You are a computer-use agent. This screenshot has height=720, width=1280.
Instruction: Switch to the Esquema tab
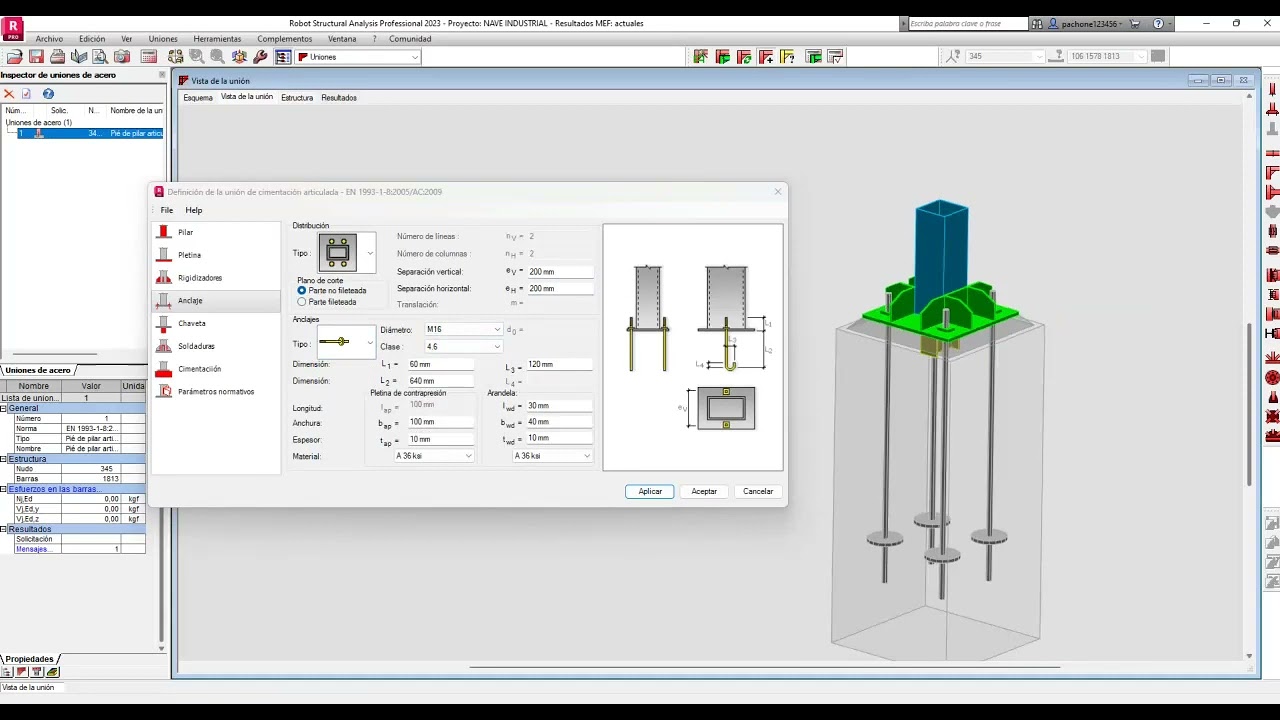pos(198,98)
